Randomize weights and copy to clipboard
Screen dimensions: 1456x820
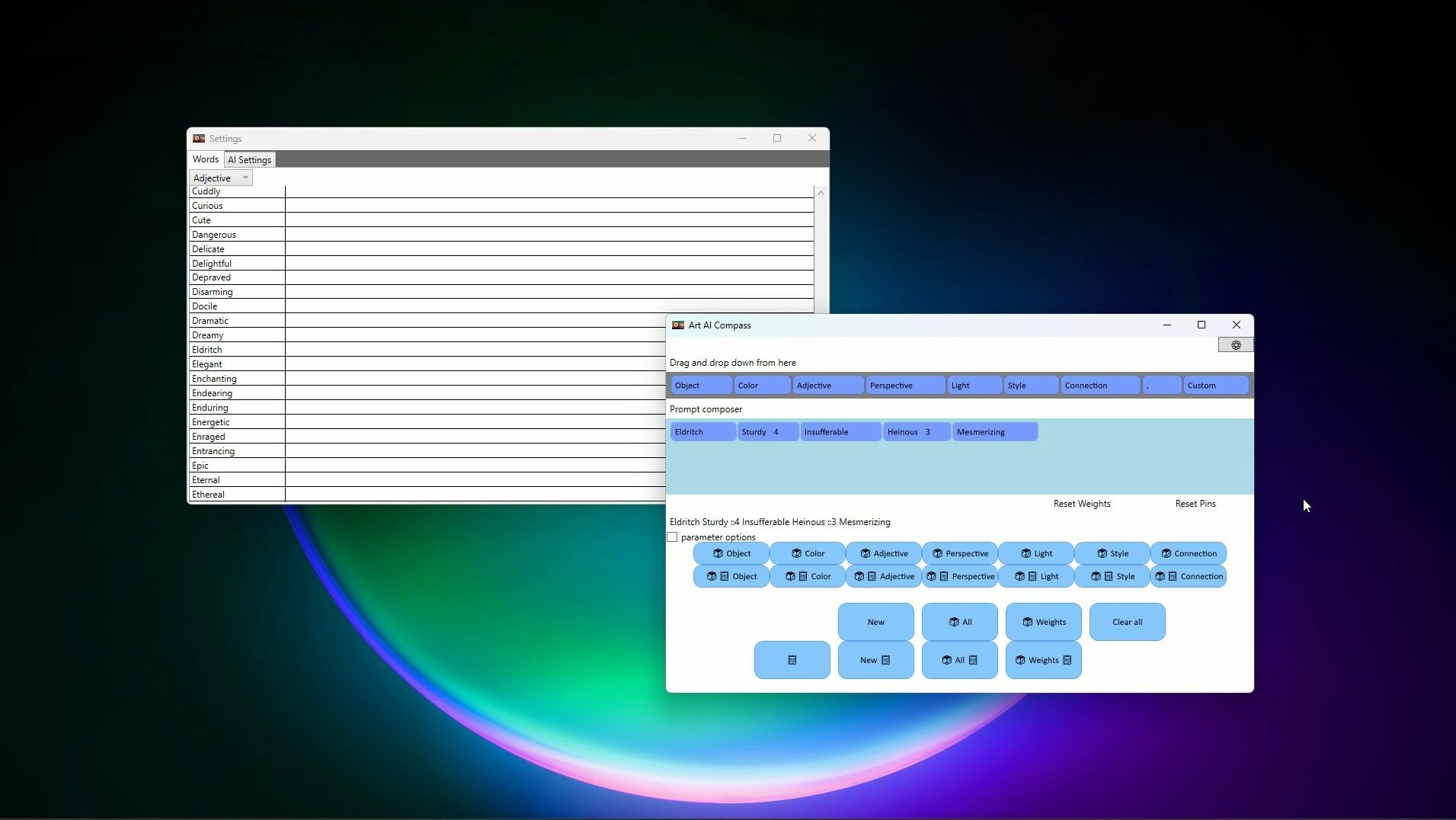tap(1042, 660)
